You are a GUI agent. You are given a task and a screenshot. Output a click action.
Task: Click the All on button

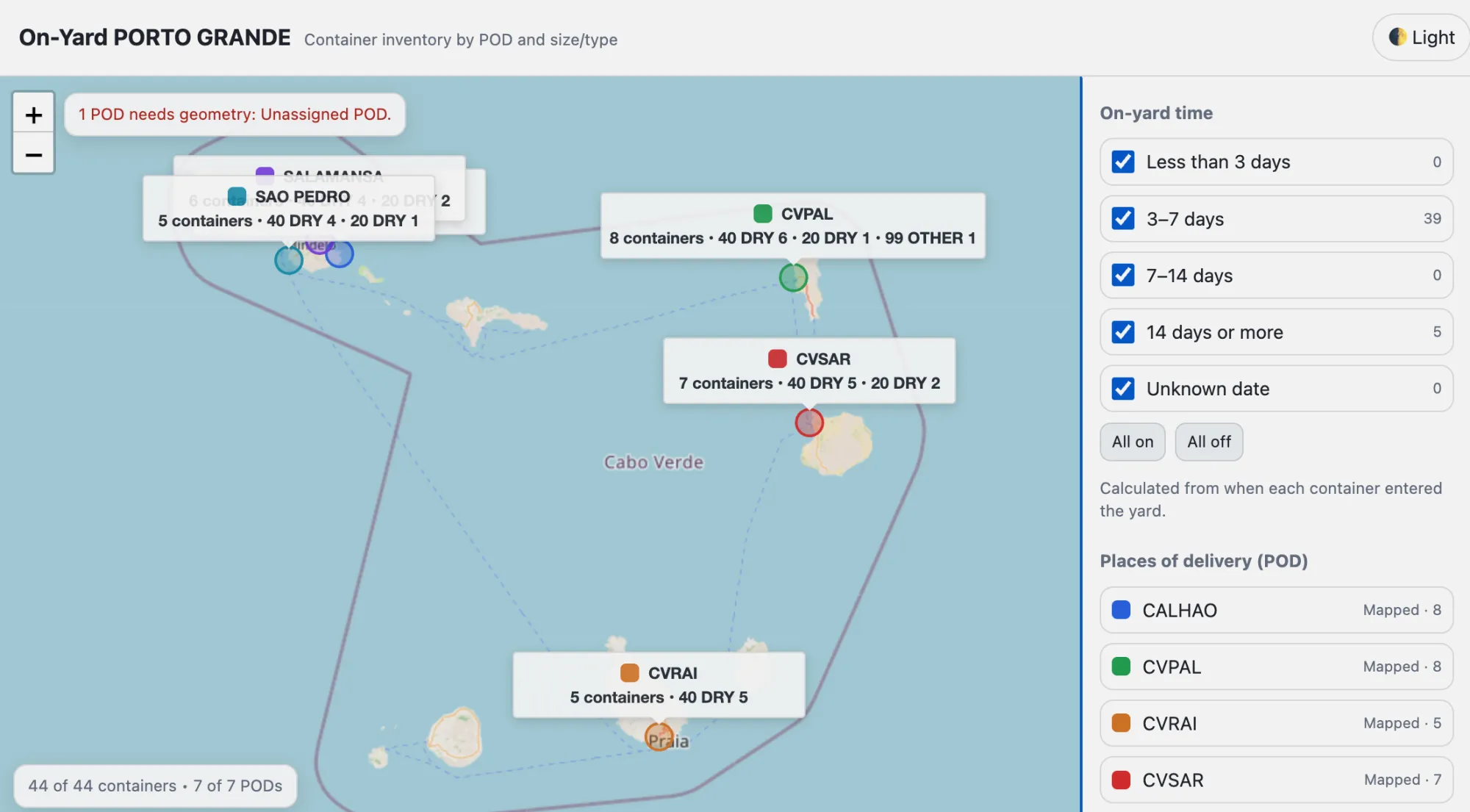[x=1133, y=442]
